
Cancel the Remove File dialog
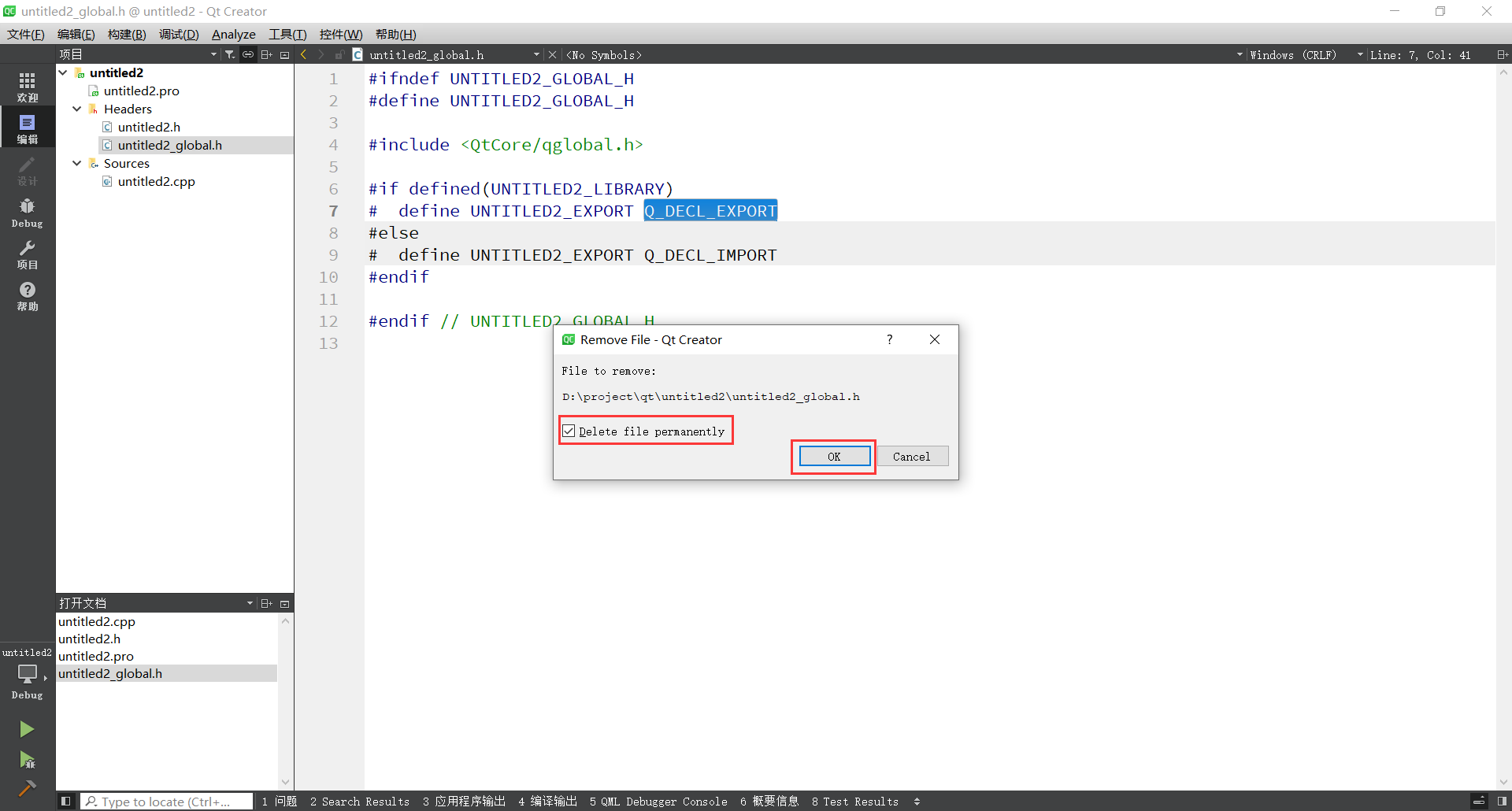pos(912,457)
